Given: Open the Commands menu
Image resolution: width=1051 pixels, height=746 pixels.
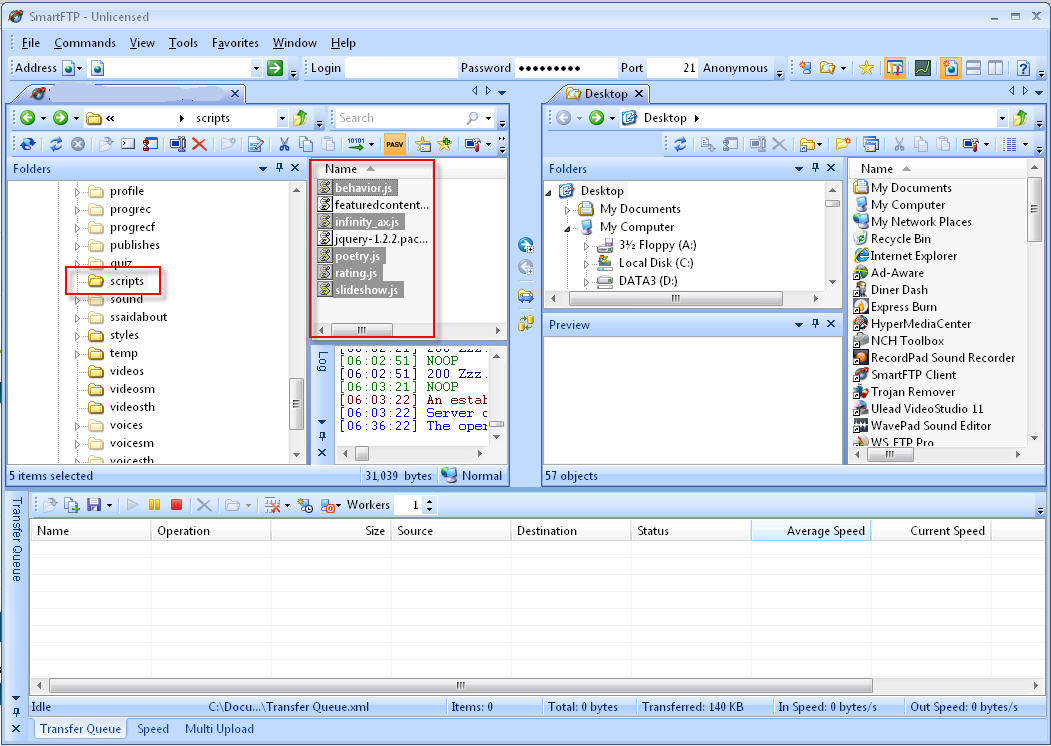Looking at the screenshot, I should (x=85, y=43).
